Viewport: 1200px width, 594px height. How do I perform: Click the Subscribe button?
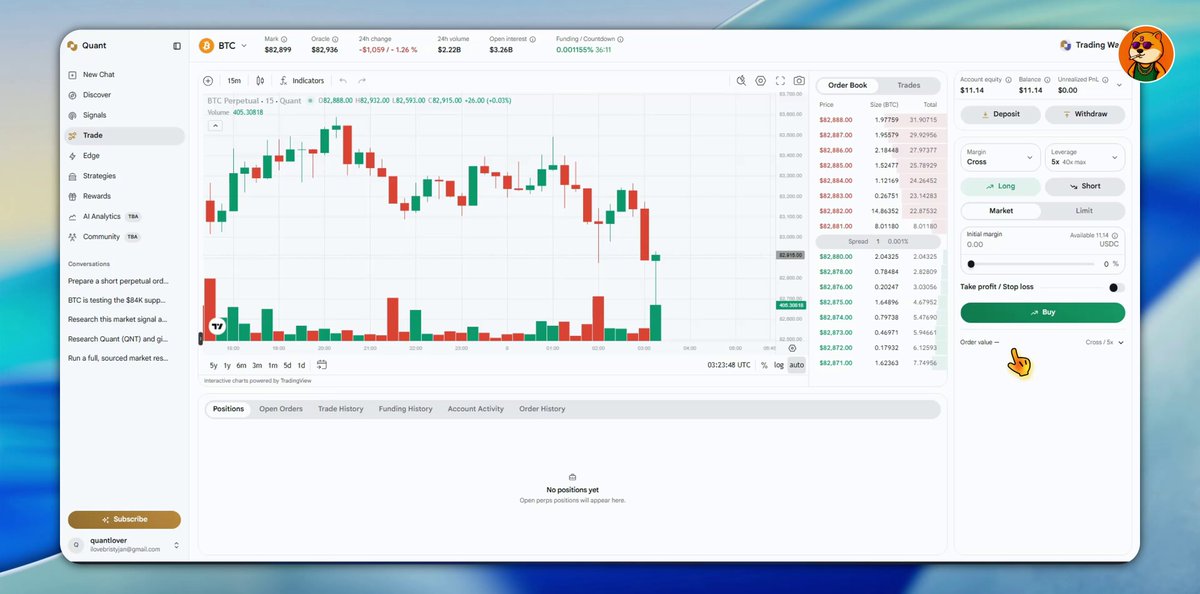[x=124, y=519]
